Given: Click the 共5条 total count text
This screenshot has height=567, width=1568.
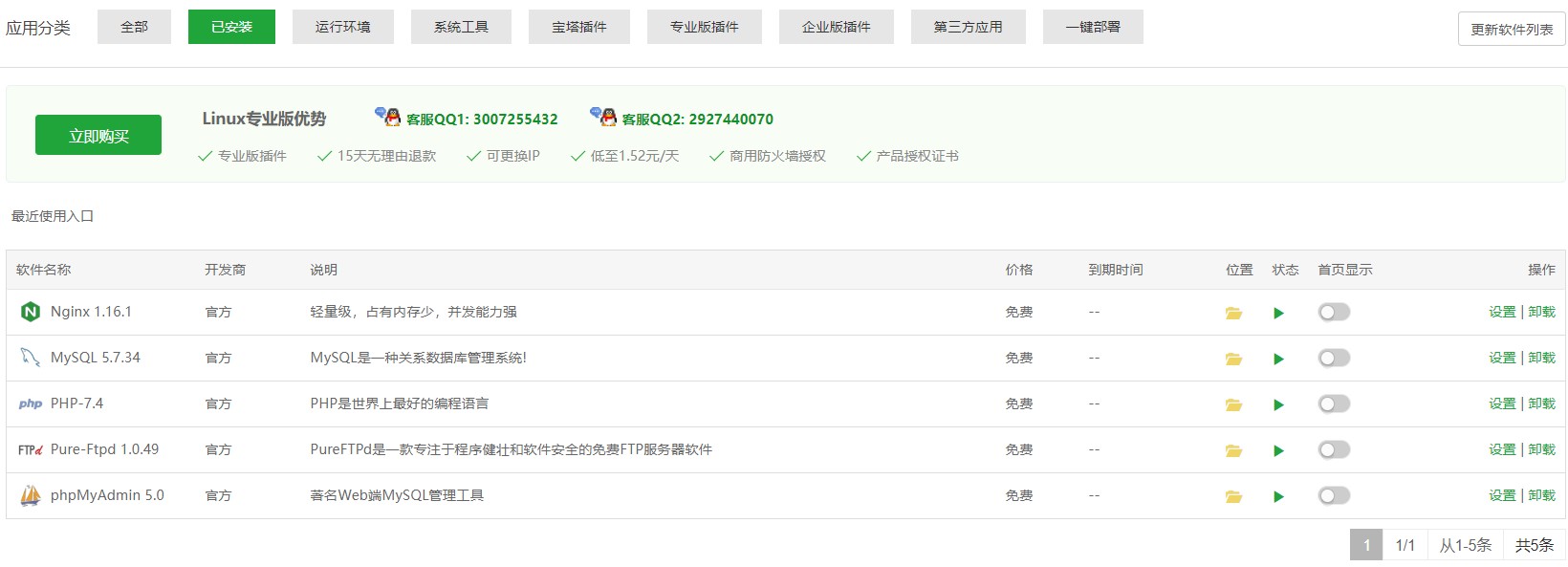Looking at the screenshot, I should tap(1535, 545).
